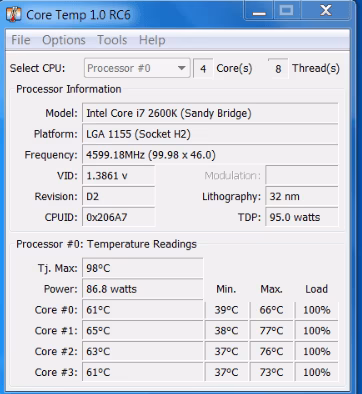The image size is (362, 394).
Task: Click Core #1 load 100% value
Action: 317,331
